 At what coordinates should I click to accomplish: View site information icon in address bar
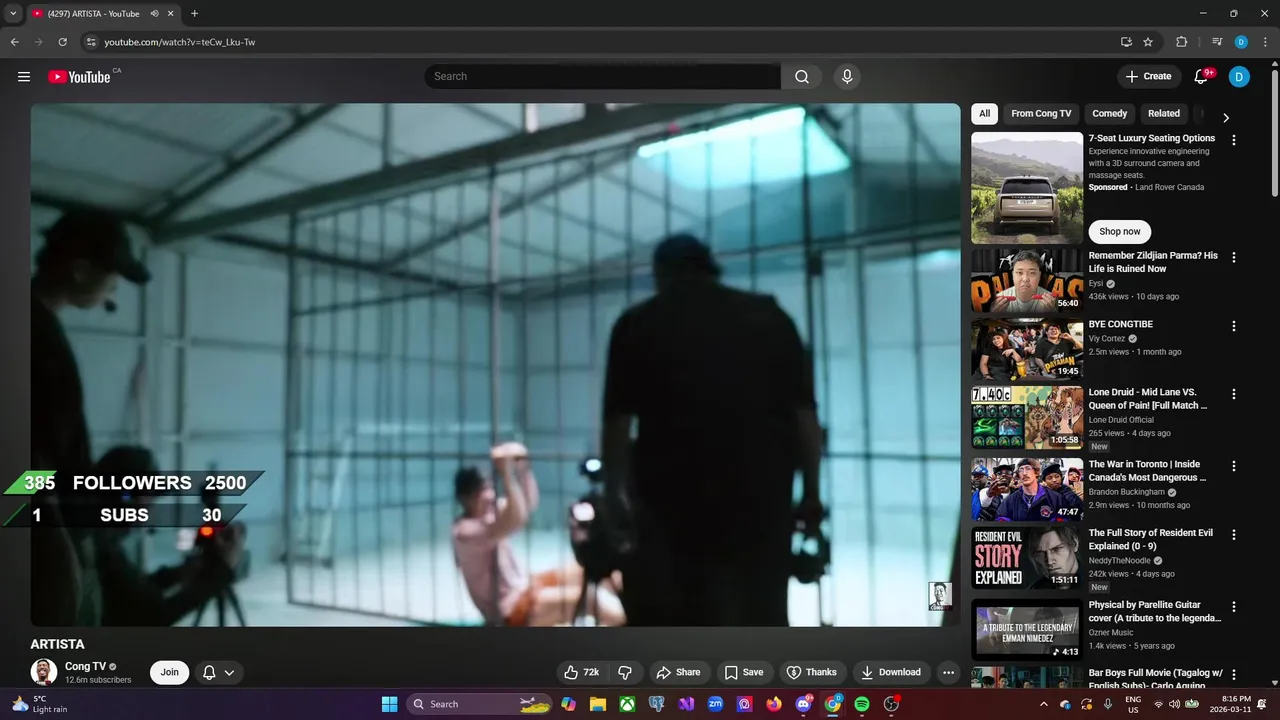click(x=90, y=42)
